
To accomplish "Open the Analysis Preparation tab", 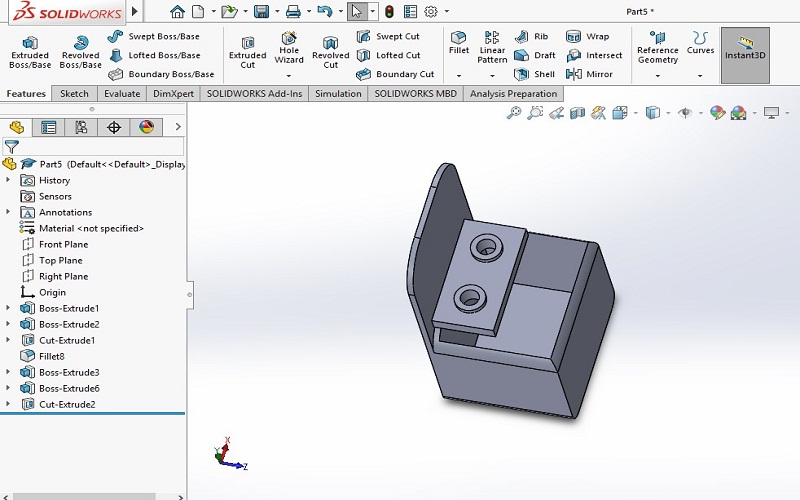I will tap(513, 93).
